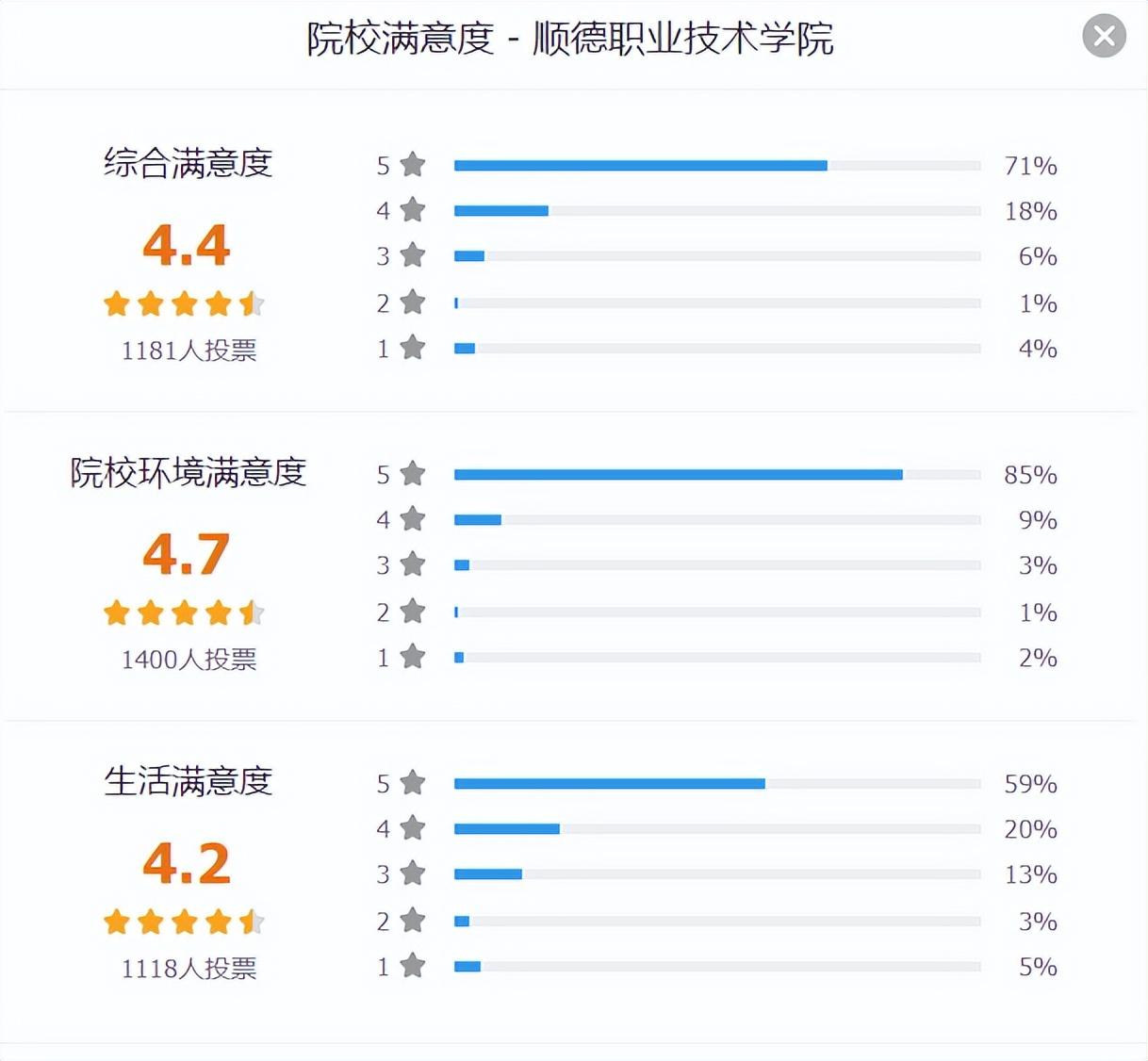
Task: Click the 5-star icon under 院校环境满意度
Action: (413, 474)
